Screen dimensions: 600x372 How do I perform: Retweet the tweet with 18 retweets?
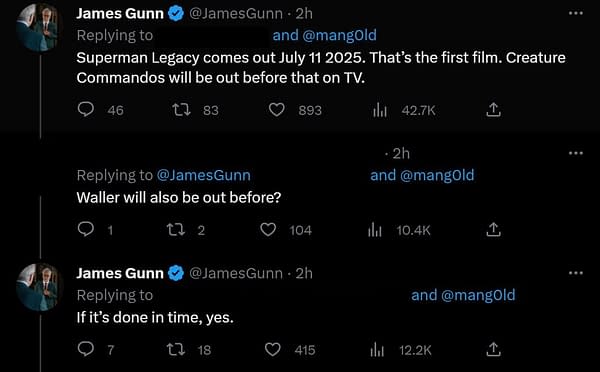click(x=176, y=349)
